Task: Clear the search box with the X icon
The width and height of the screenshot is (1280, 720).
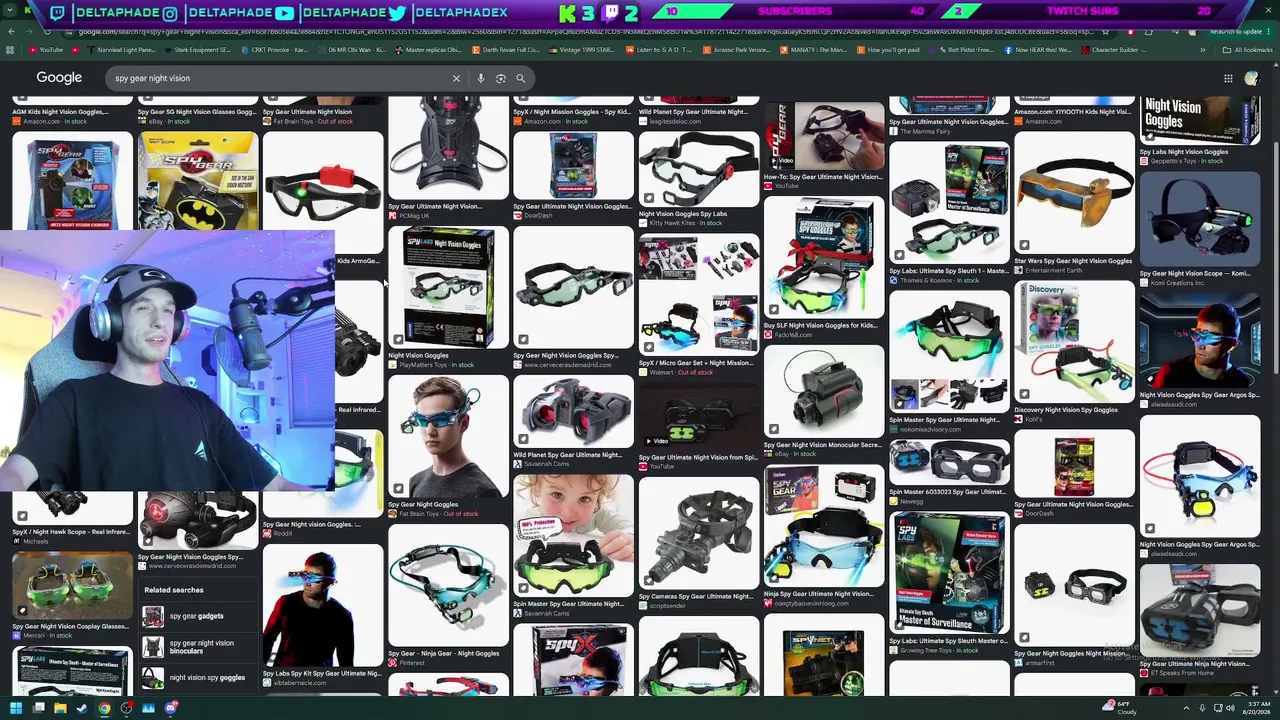Action: 456,78
